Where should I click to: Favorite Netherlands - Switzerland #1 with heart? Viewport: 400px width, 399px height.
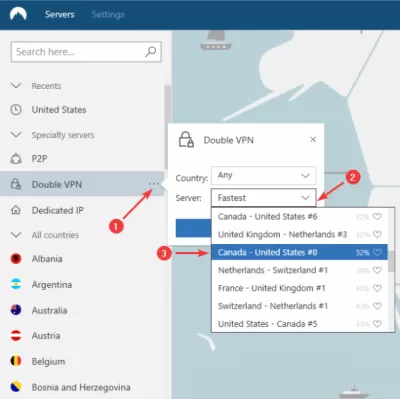[x=377, y=270]
